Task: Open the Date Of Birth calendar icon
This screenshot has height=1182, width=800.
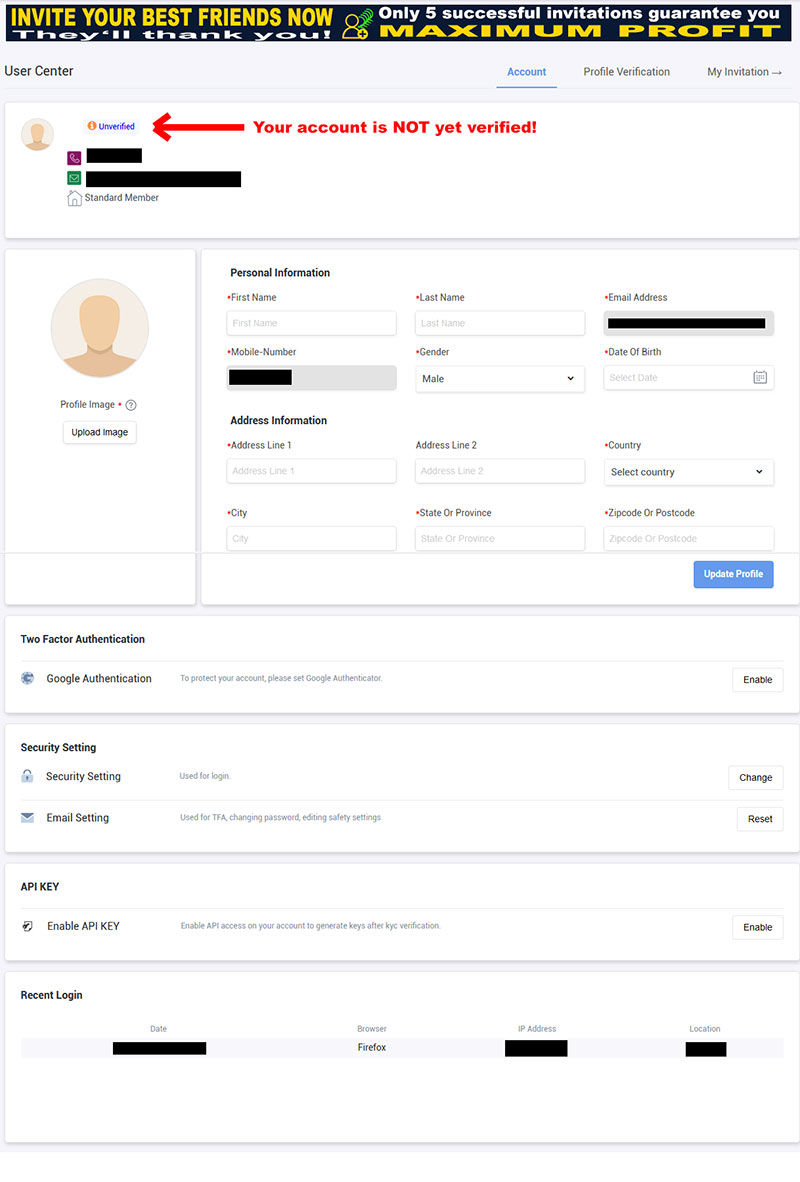Action: point(760,378)
